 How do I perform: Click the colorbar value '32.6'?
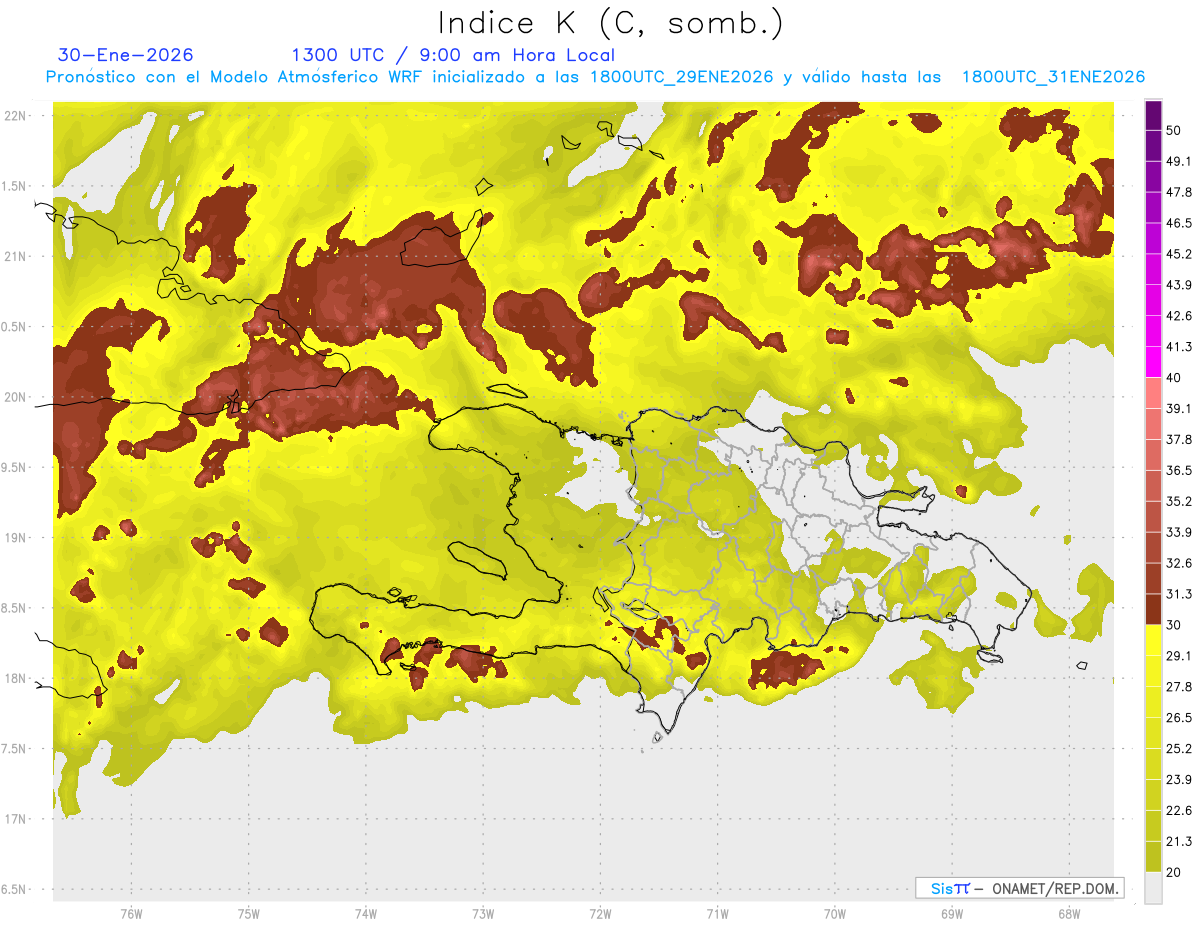(1178, 563)
